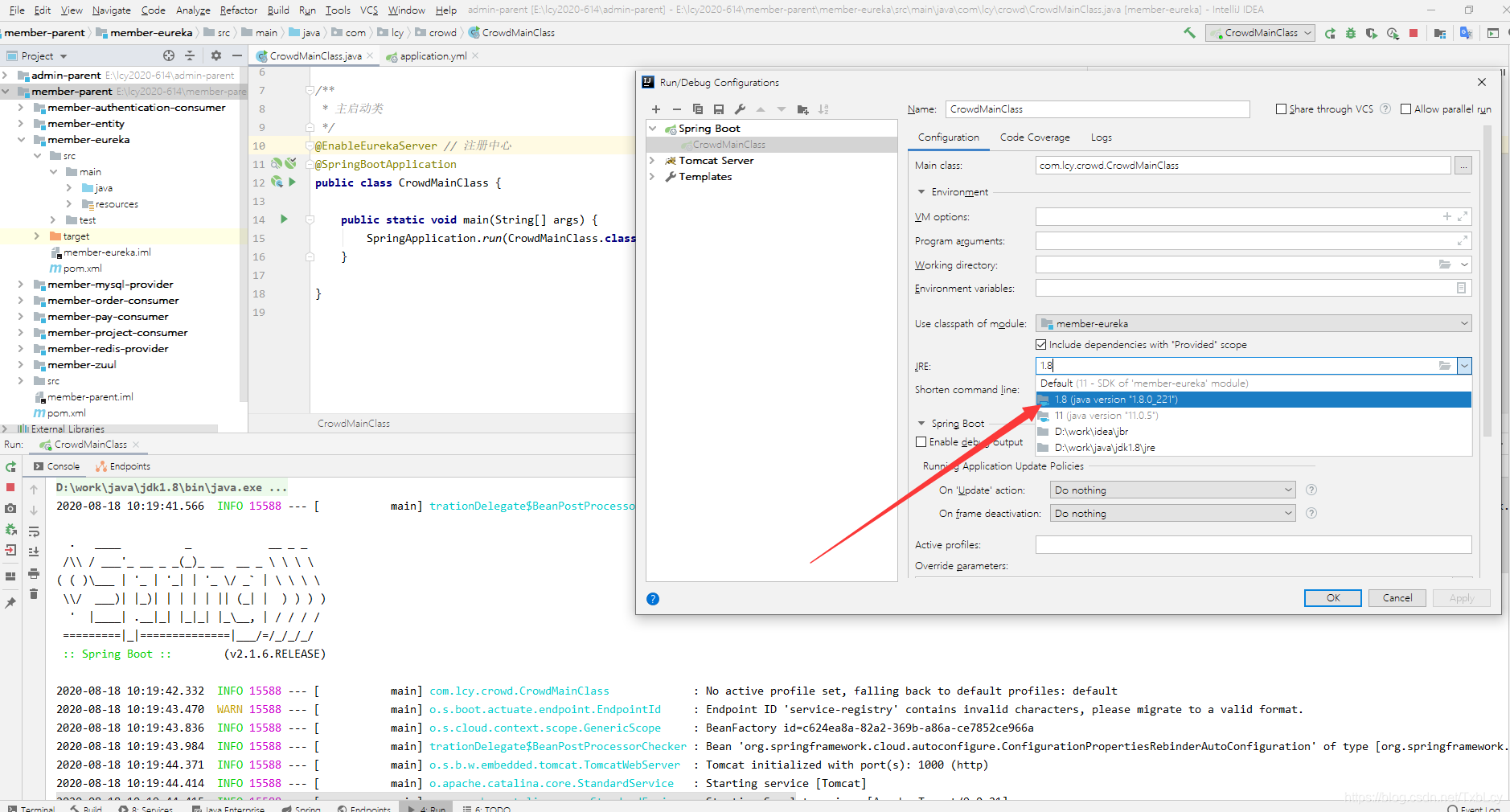Remove configuration with minus icon
Screen dimensions: 1510x812
[x=677, y=109]
